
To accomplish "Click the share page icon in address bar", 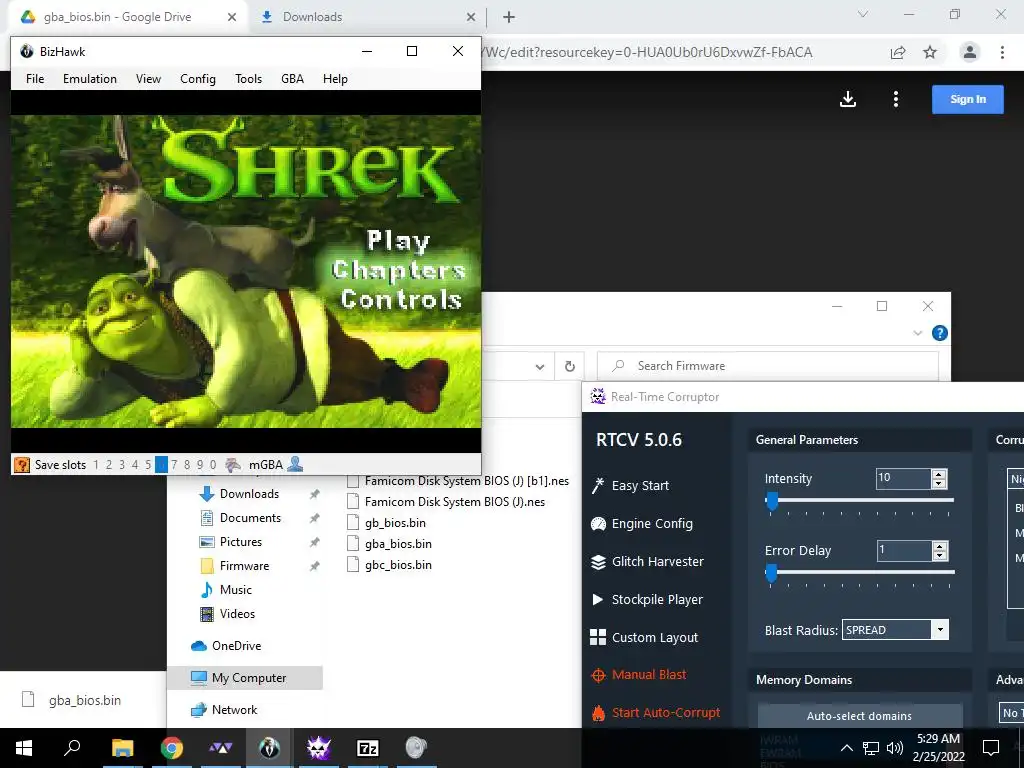I will (898, 53).
